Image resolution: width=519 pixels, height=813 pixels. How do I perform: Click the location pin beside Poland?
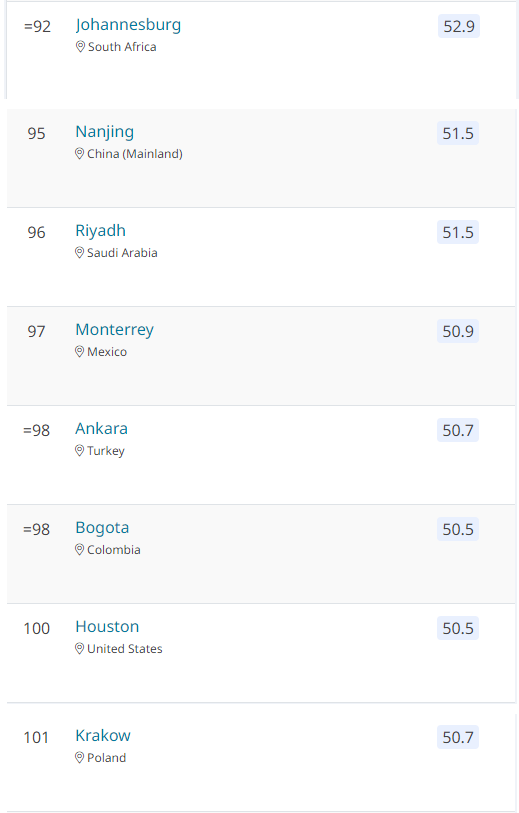79,758
